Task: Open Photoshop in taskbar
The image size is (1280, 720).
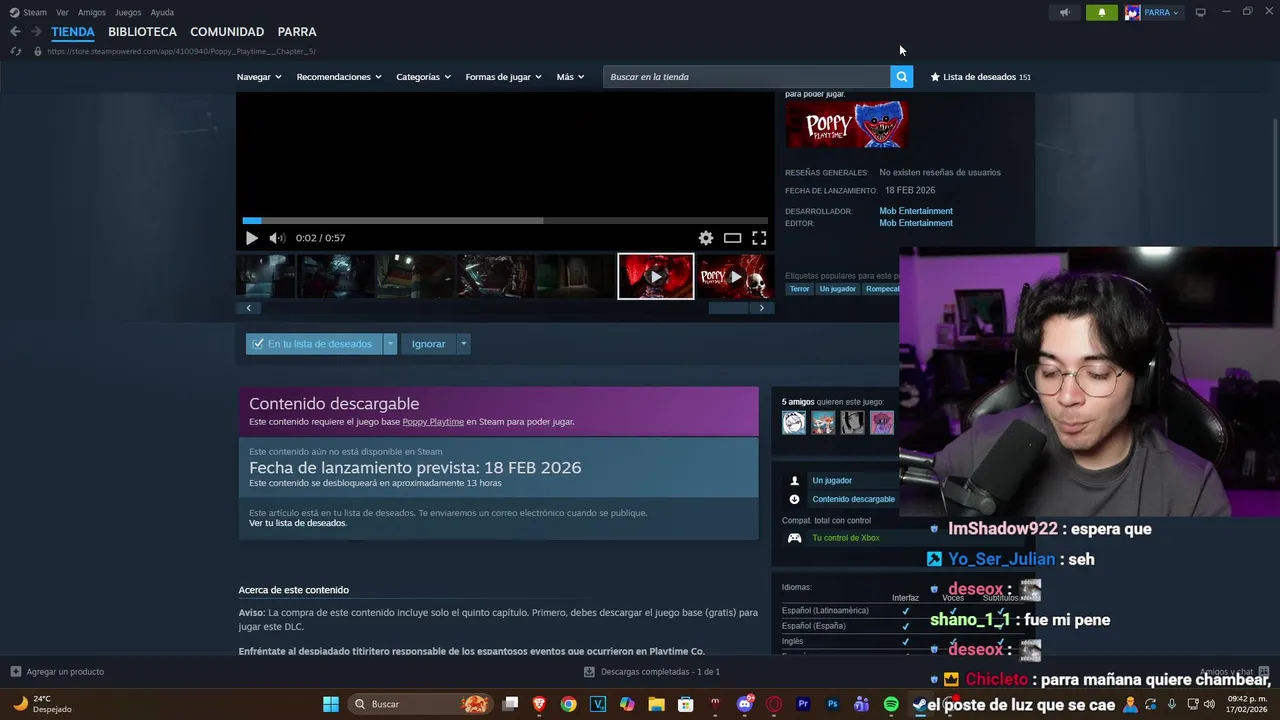Action: click(x=832, y=704)
